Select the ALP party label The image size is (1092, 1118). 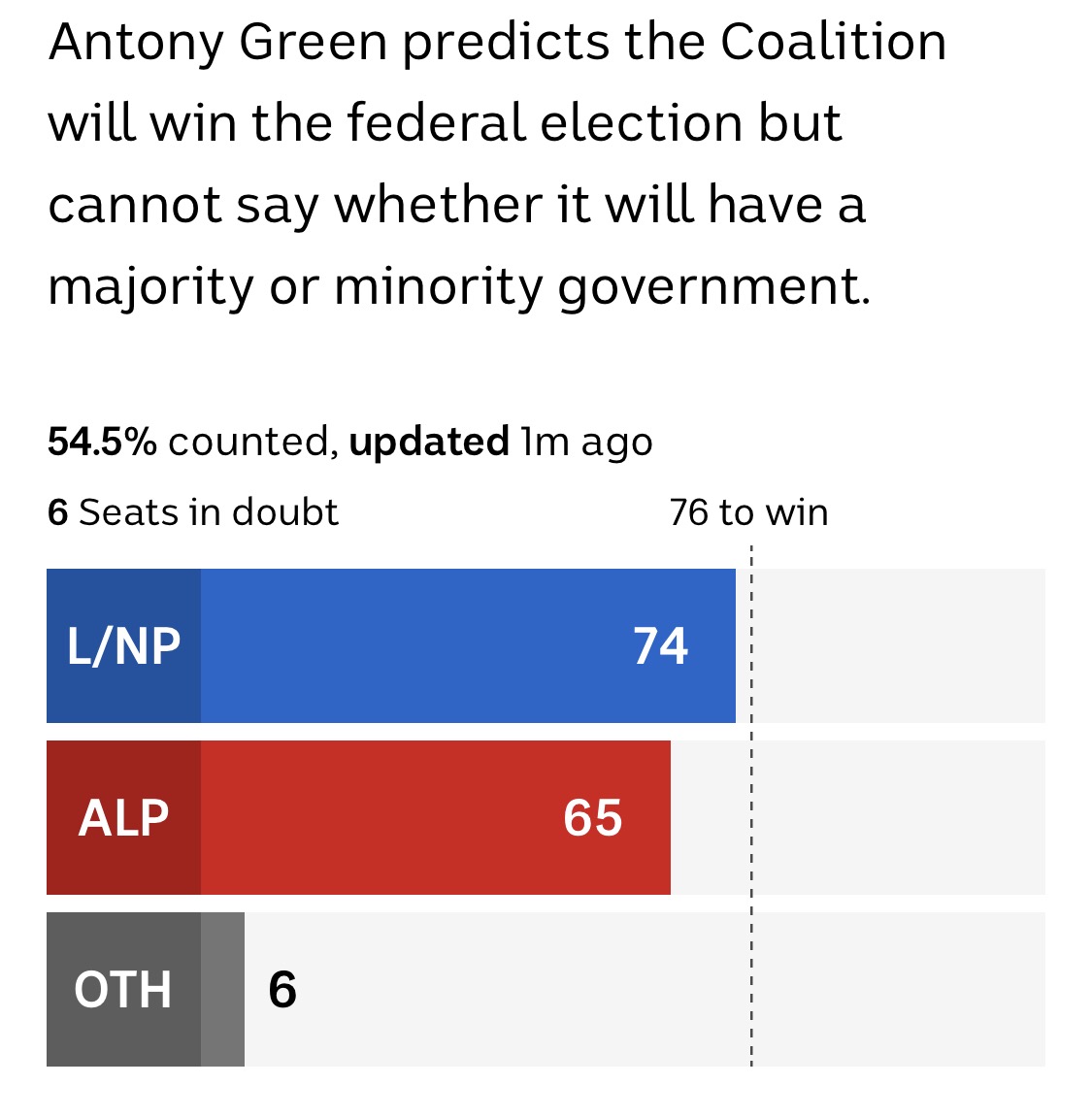[x=123, y=818]
